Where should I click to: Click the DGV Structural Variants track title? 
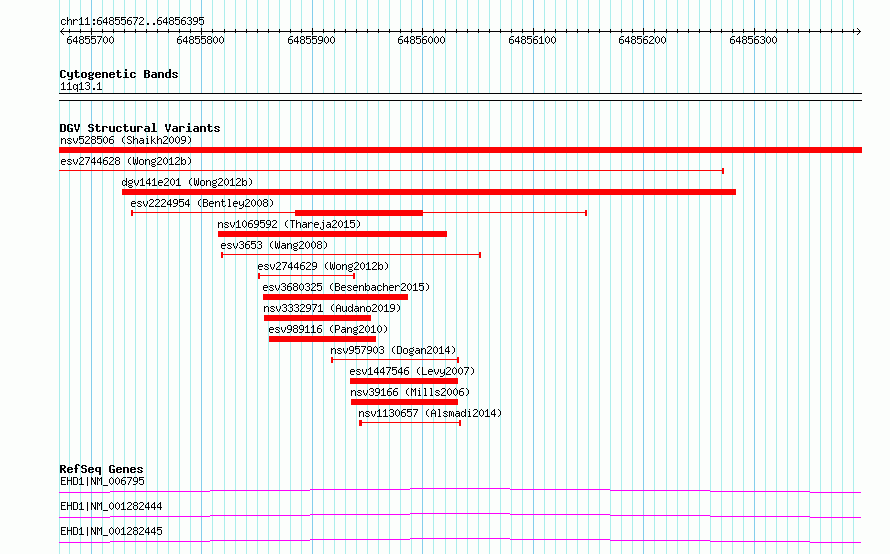[x=140, y=128]
